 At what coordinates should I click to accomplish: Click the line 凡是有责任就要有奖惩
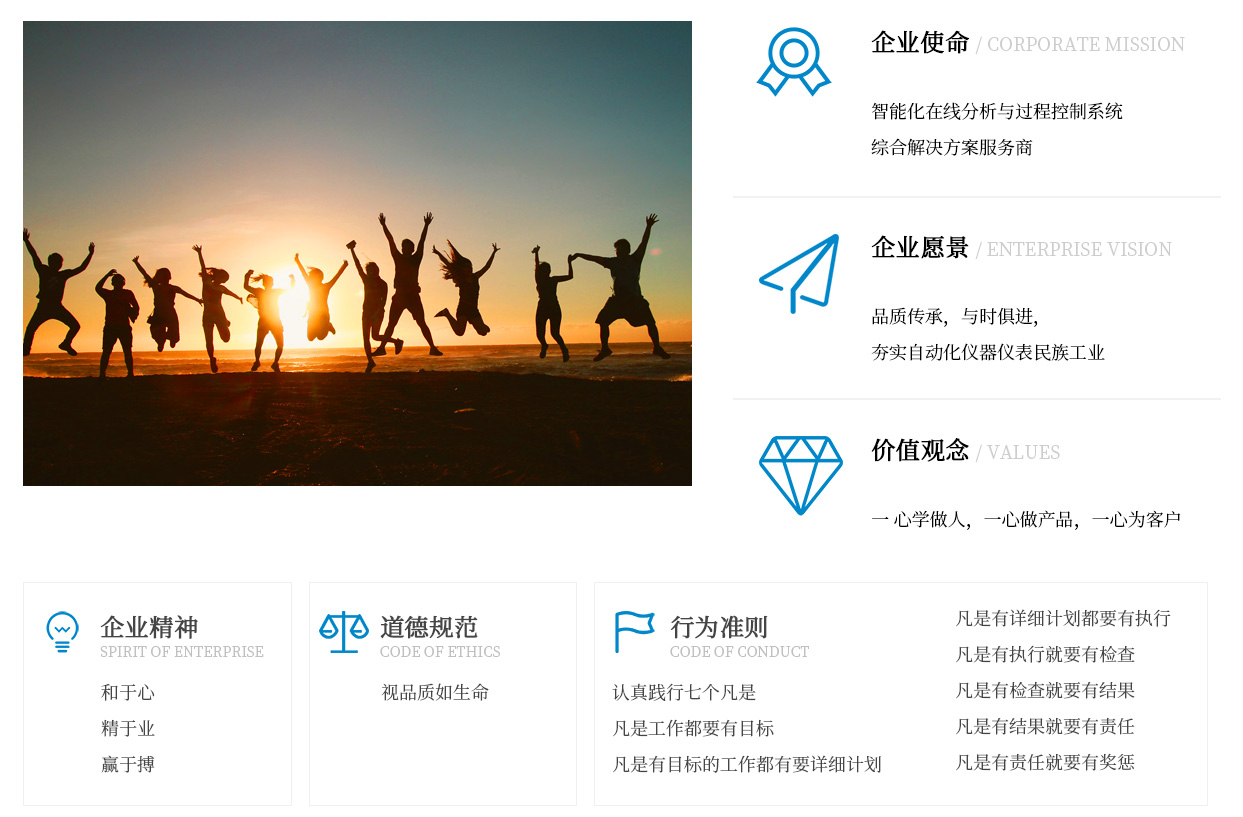coord(1045,762)
